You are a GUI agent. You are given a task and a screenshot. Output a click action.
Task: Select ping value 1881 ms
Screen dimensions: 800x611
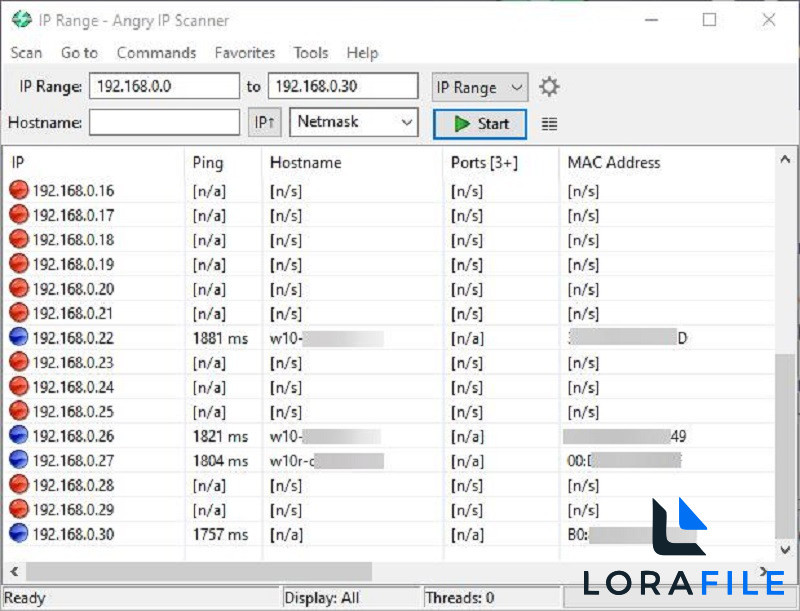[220, 338]
